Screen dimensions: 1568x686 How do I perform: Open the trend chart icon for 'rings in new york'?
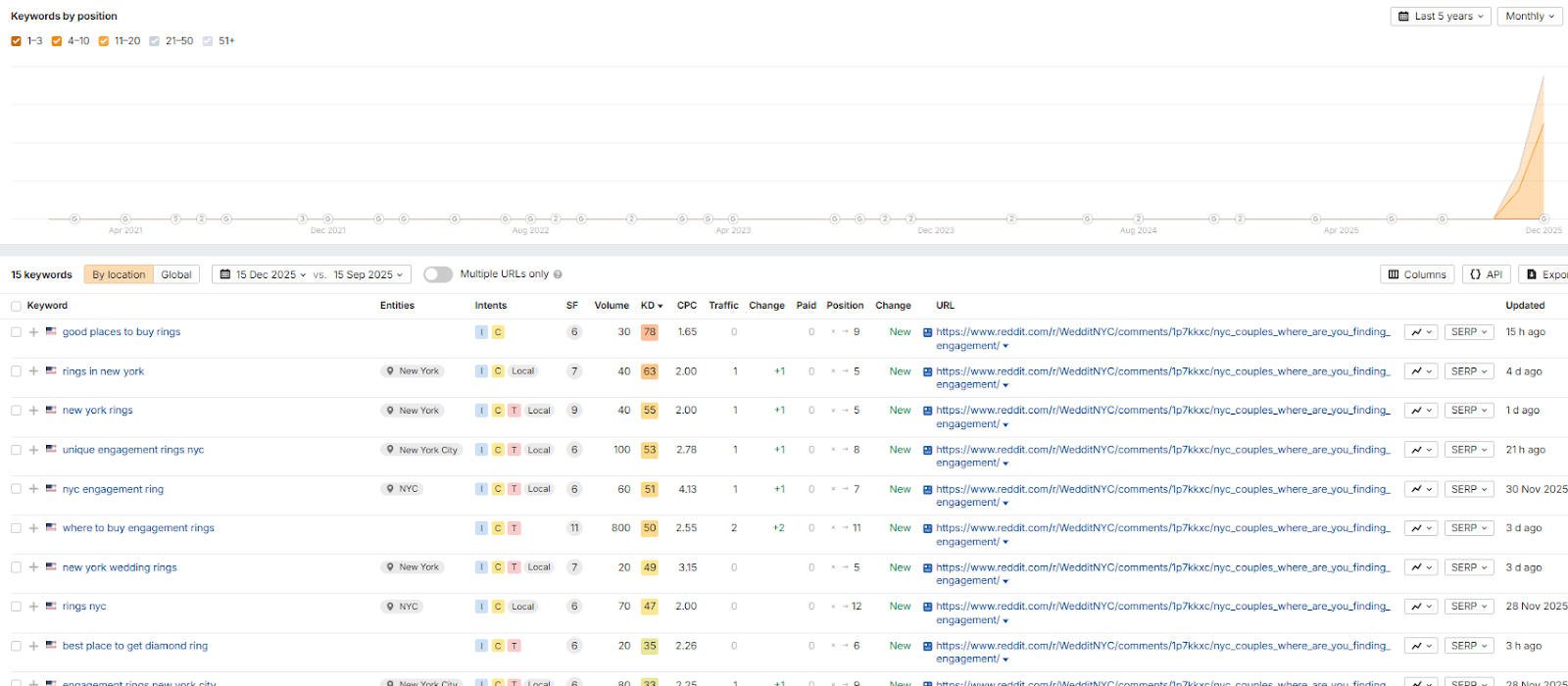tap(1421, 371)
